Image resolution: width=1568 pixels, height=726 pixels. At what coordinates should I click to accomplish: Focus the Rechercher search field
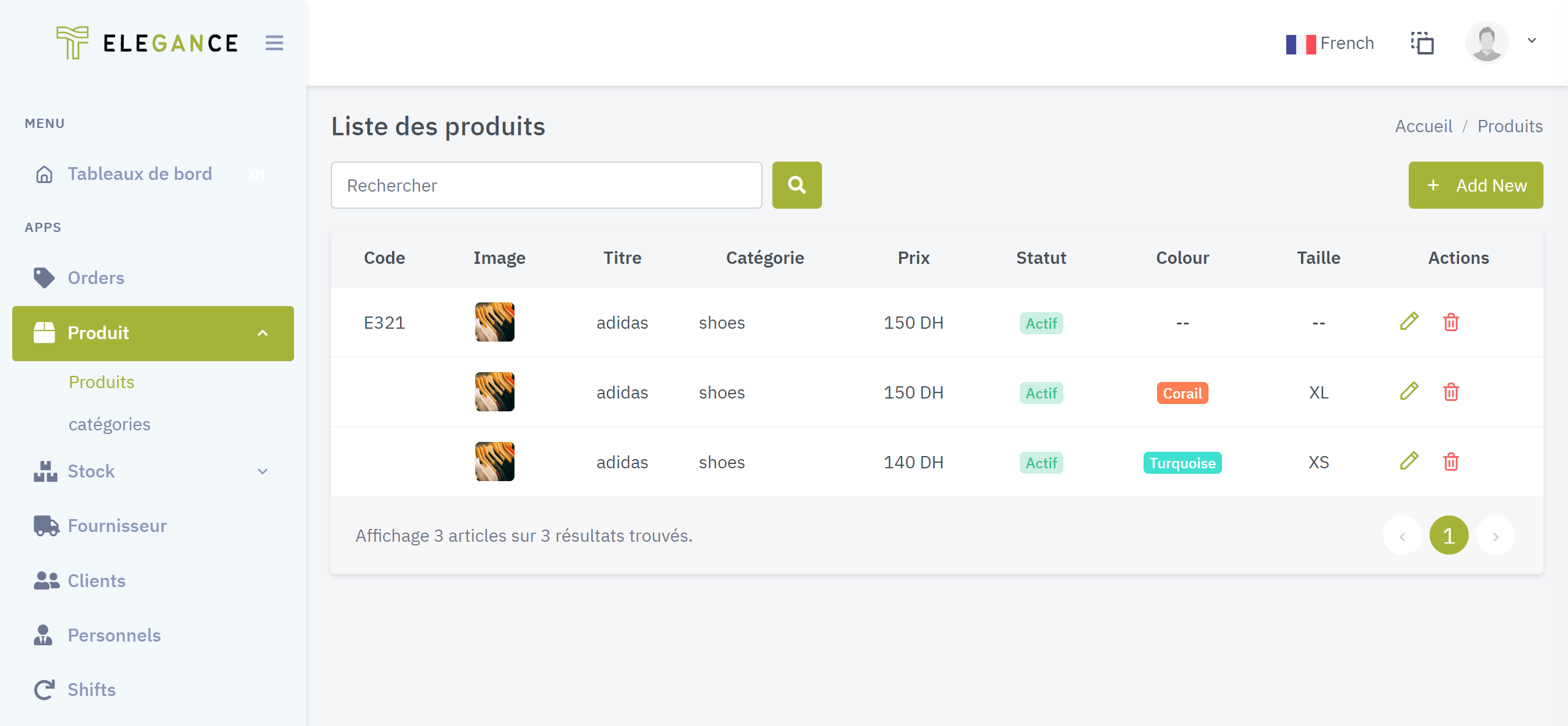click(x=546, y=185)
